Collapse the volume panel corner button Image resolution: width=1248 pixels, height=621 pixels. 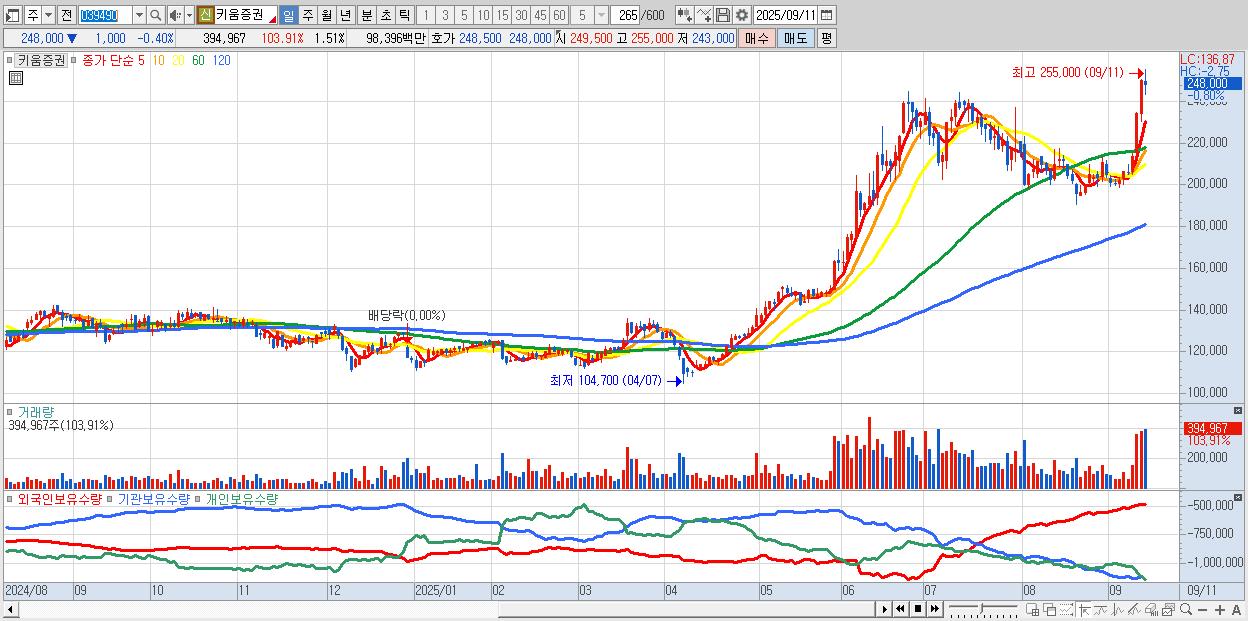click(x=1239, y=411)
